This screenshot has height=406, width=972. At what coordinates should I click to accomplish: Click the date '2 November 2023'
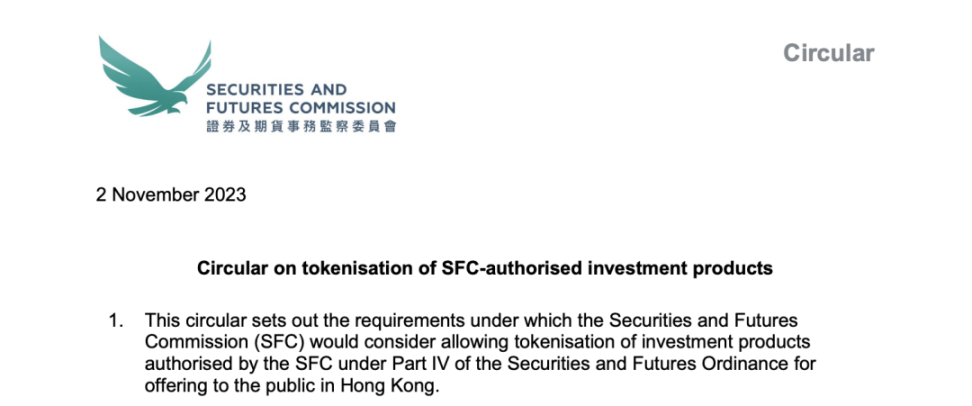point(171,195)
